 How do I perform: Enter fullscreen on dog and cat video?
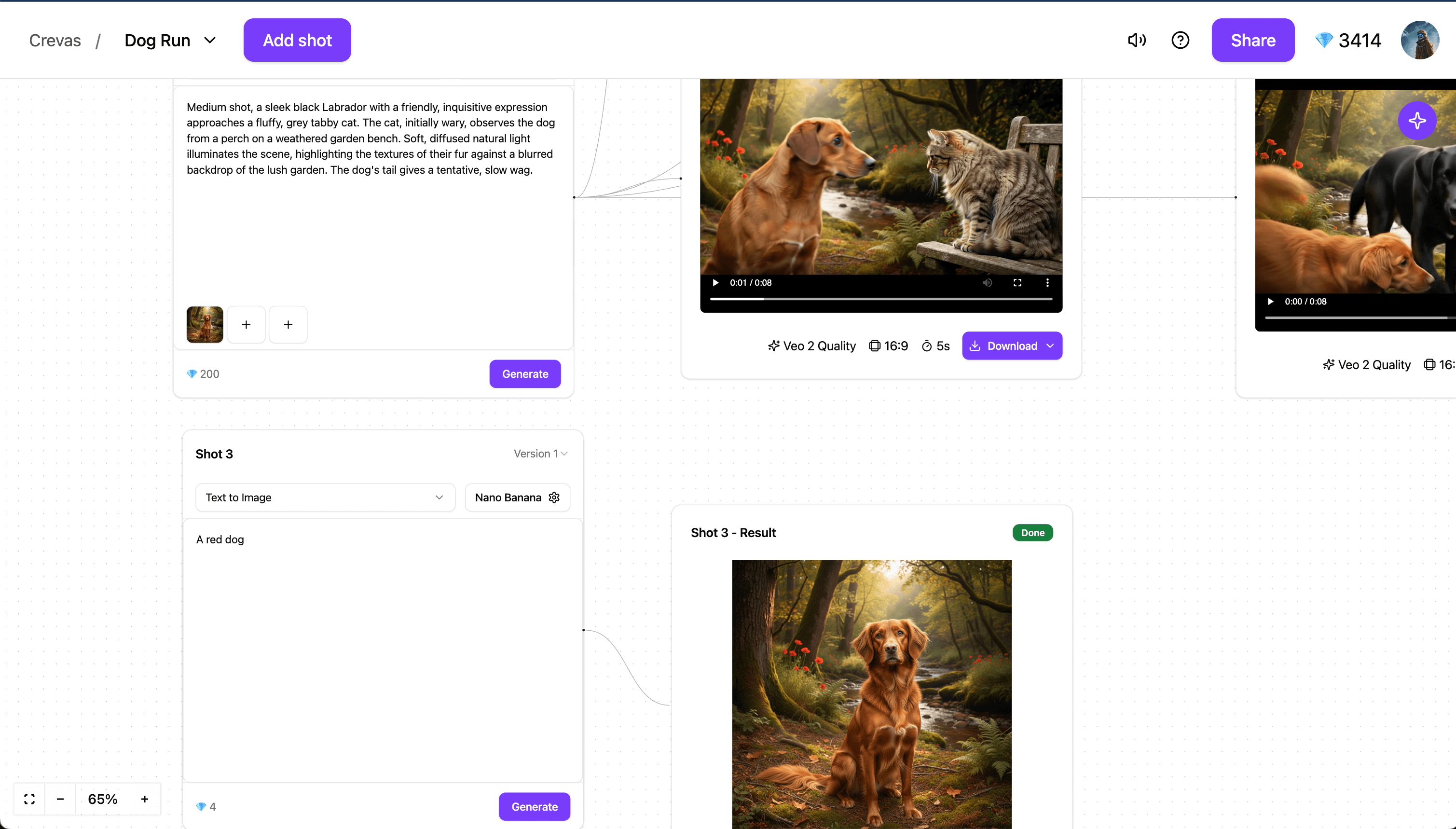[1017, 282]
